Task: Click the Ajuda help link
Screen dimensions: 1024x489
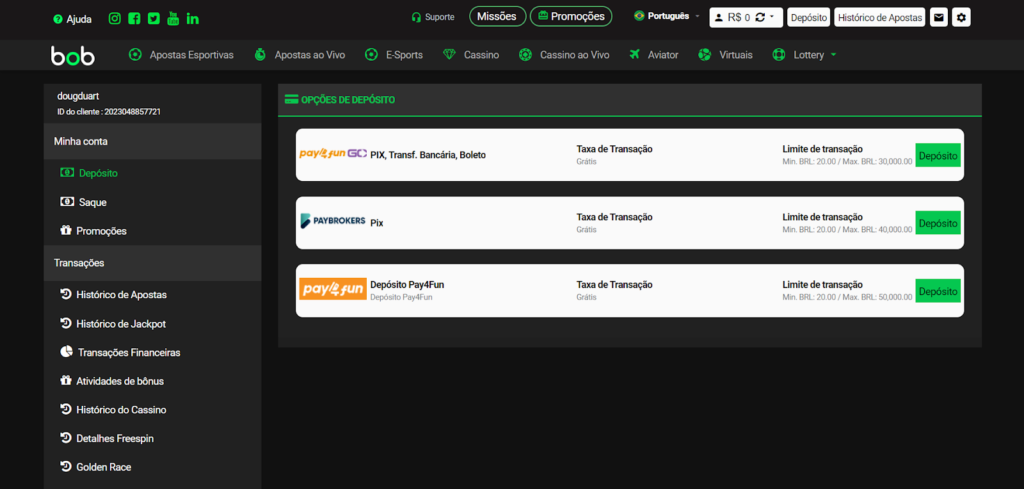Action: click(x=72, y=18)
